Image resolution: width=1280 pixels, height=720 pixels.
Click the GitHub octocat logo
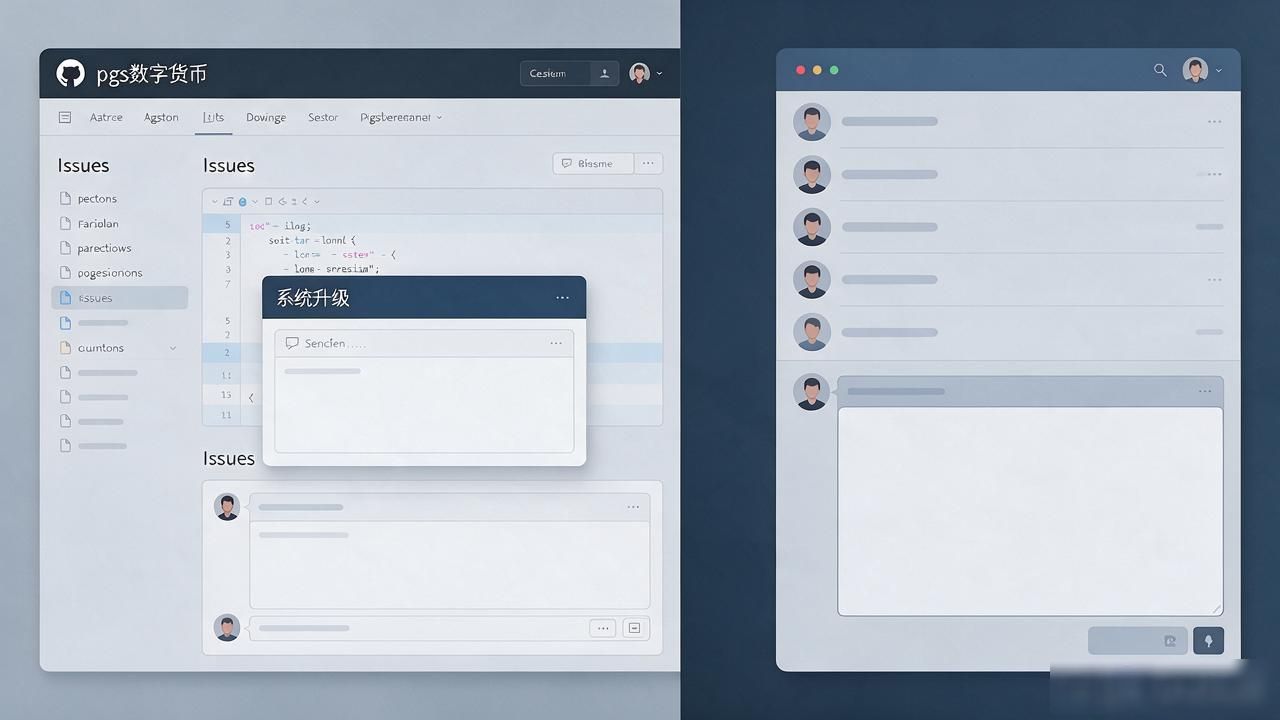[x=70, y=73]
